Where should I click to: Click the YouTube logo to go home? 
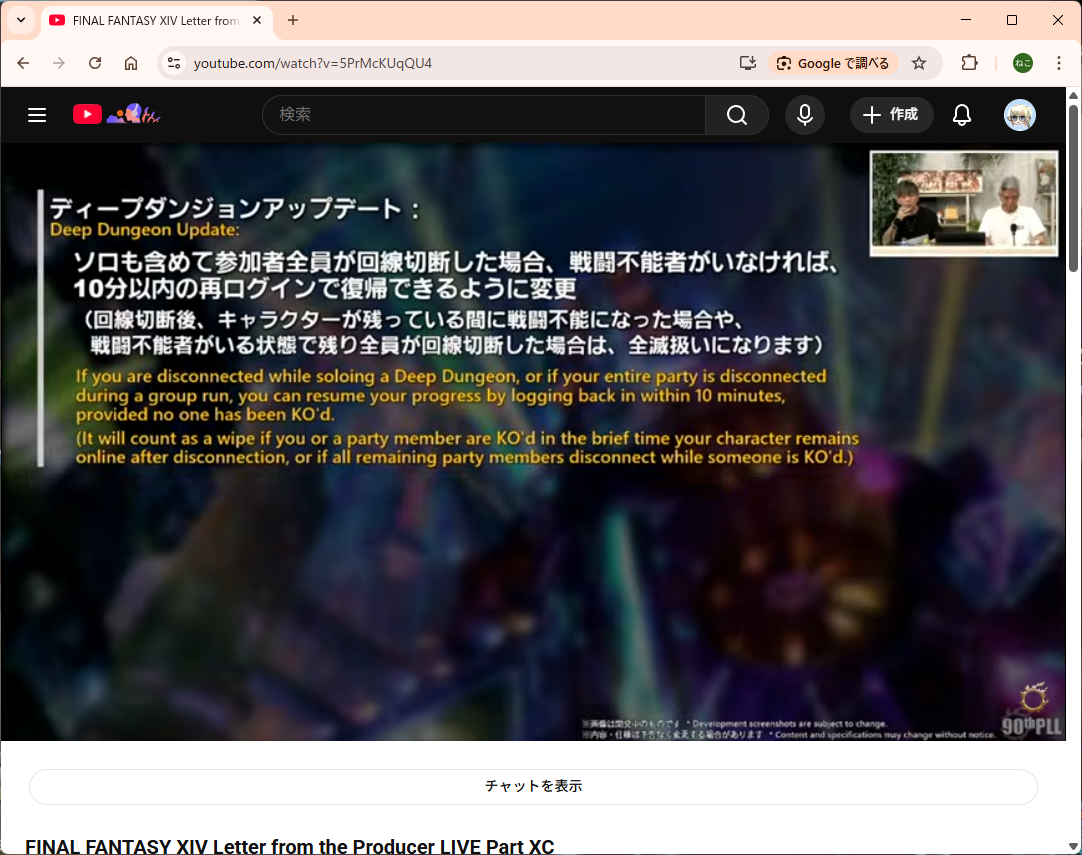(x=88, y=115)
